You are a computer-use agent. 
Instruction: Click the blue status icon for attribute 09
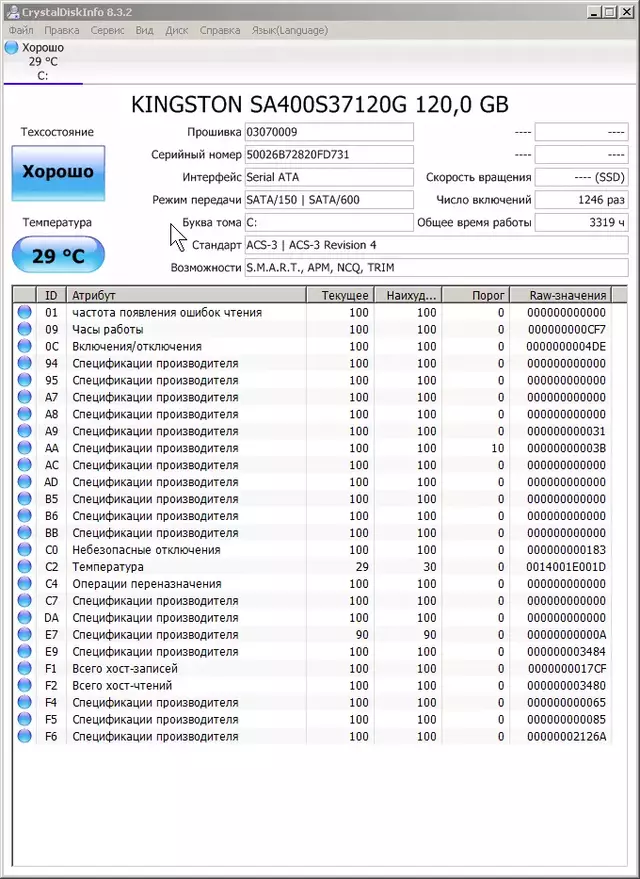24,329
